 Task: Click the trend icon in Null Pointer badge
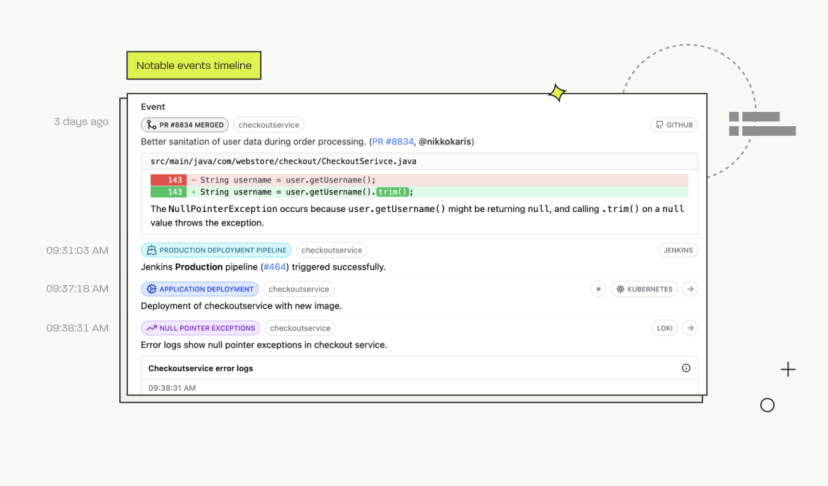[x=152, y=328]
